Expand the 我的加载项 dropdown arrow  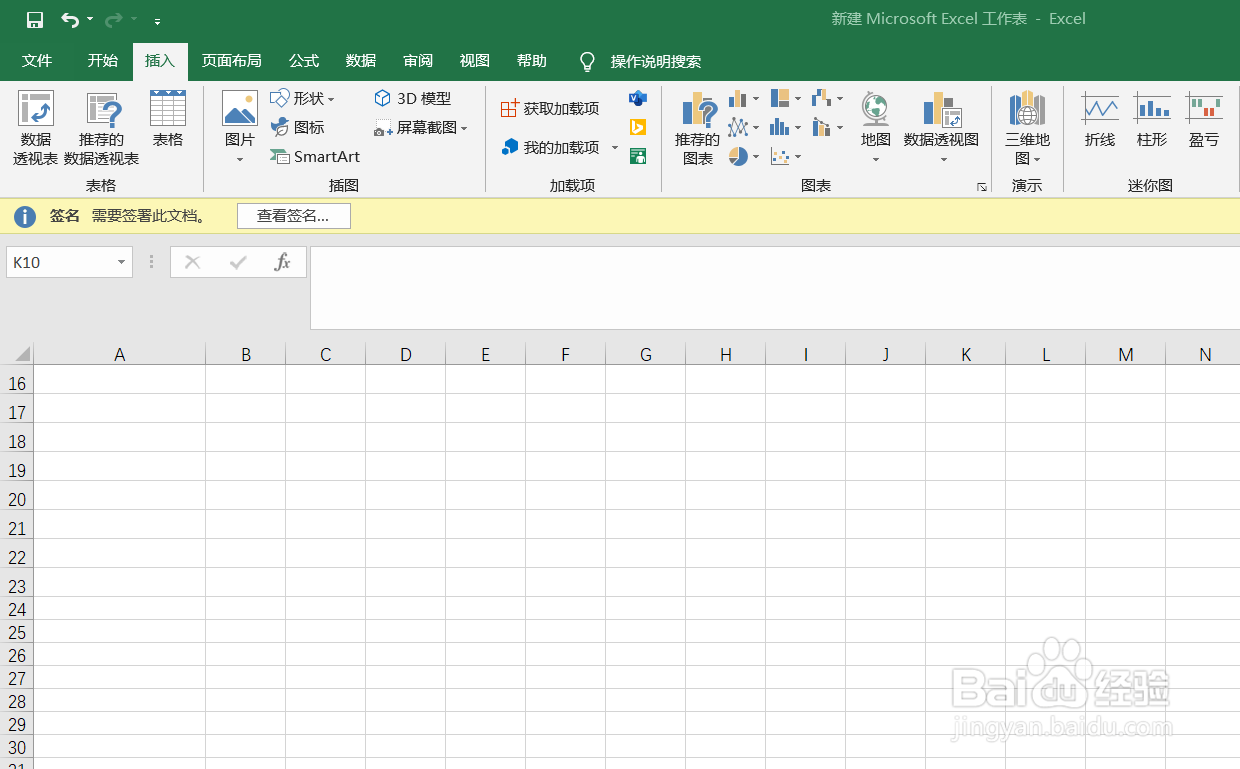click(x=615, y=148)
